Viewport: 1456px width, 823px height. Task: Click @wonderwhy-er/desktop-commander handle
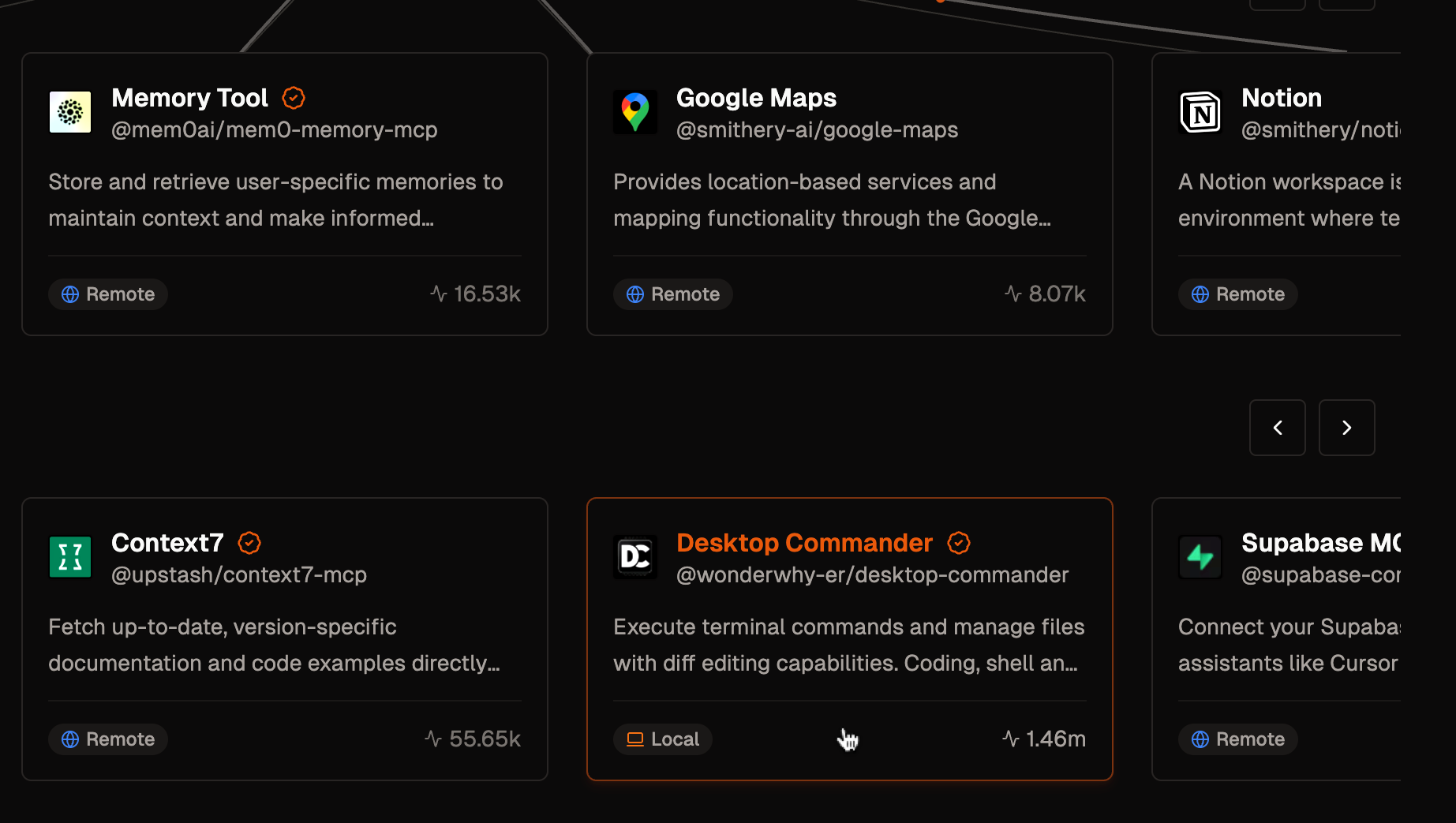click(872, 574)
